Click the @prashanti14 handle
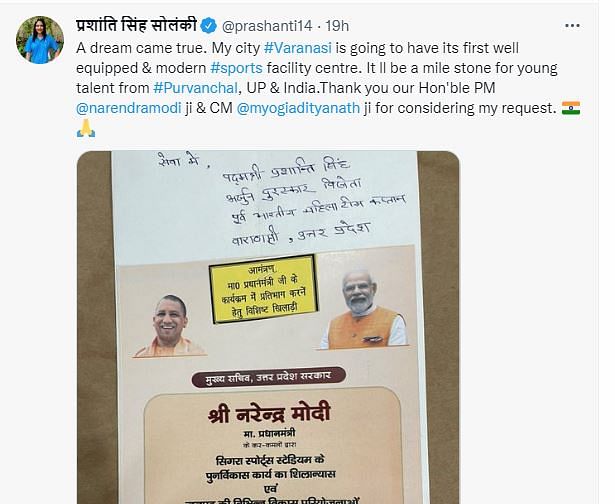 point(267,26)
